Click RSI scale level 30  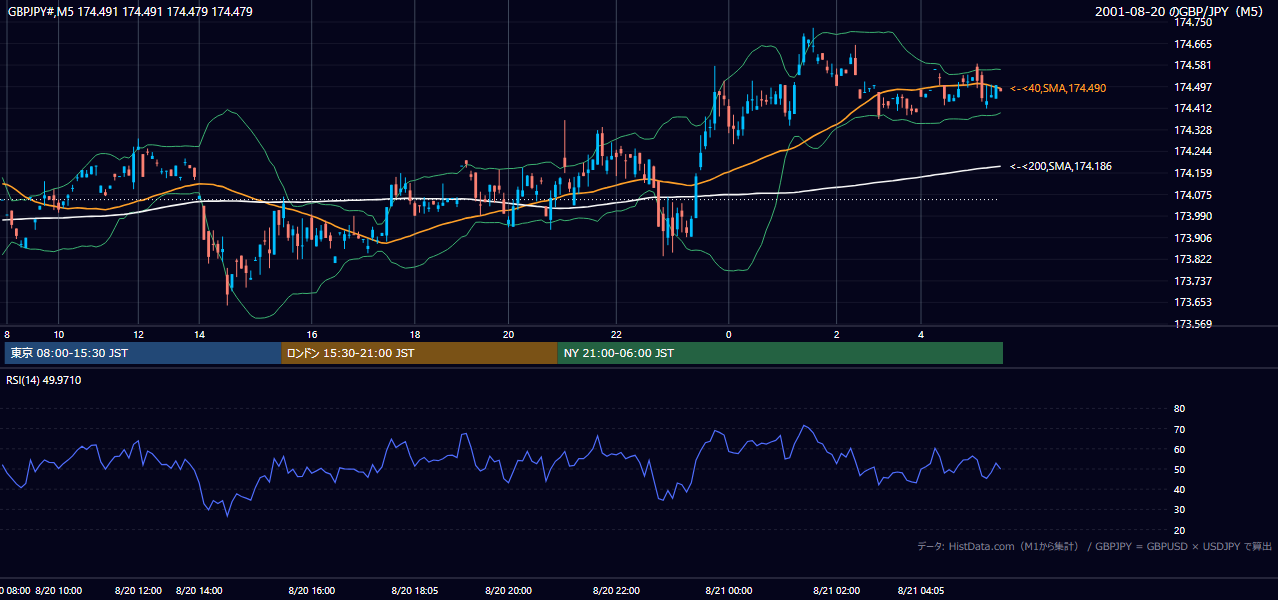tap(1179, 510)
